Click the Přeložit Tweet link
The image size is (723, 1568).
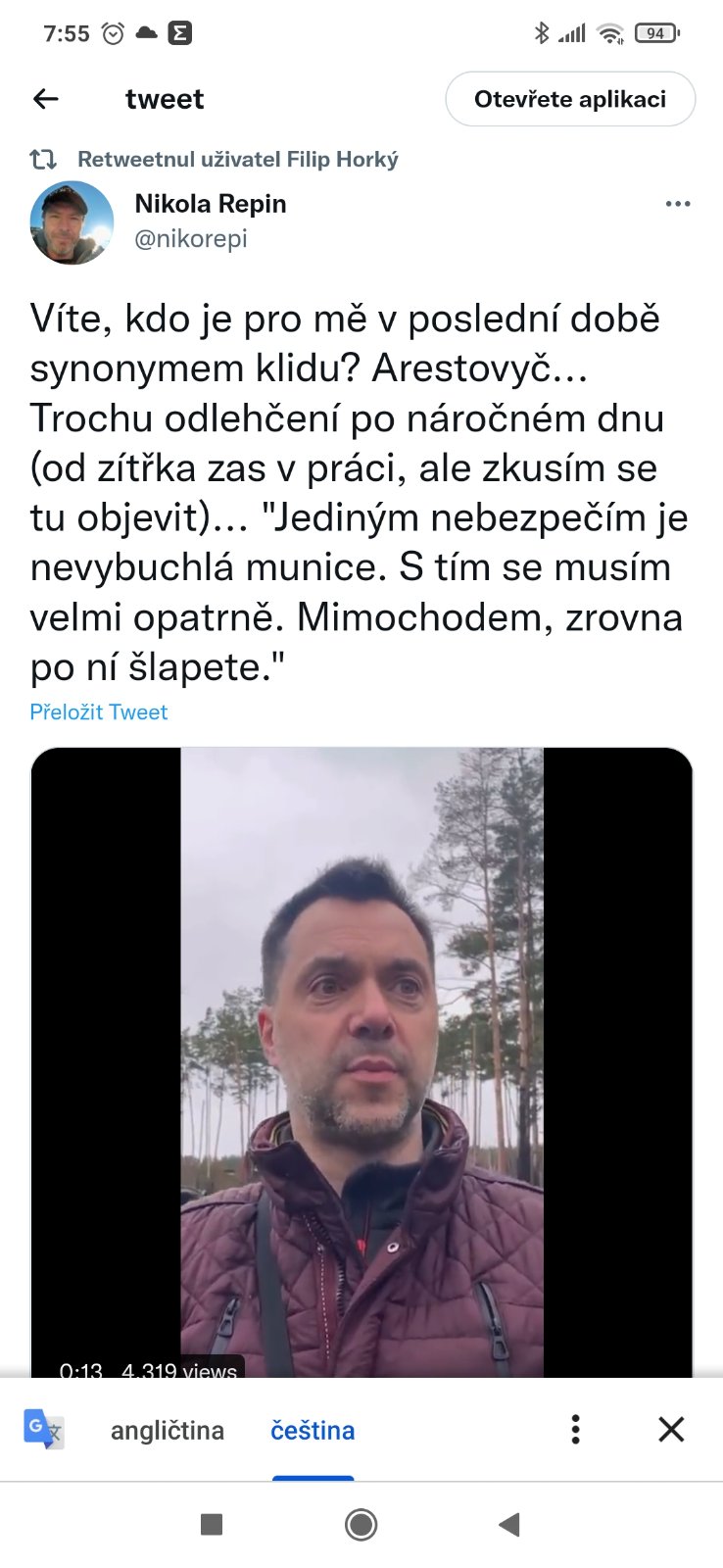pyautogui.click(x=99, y=712)
